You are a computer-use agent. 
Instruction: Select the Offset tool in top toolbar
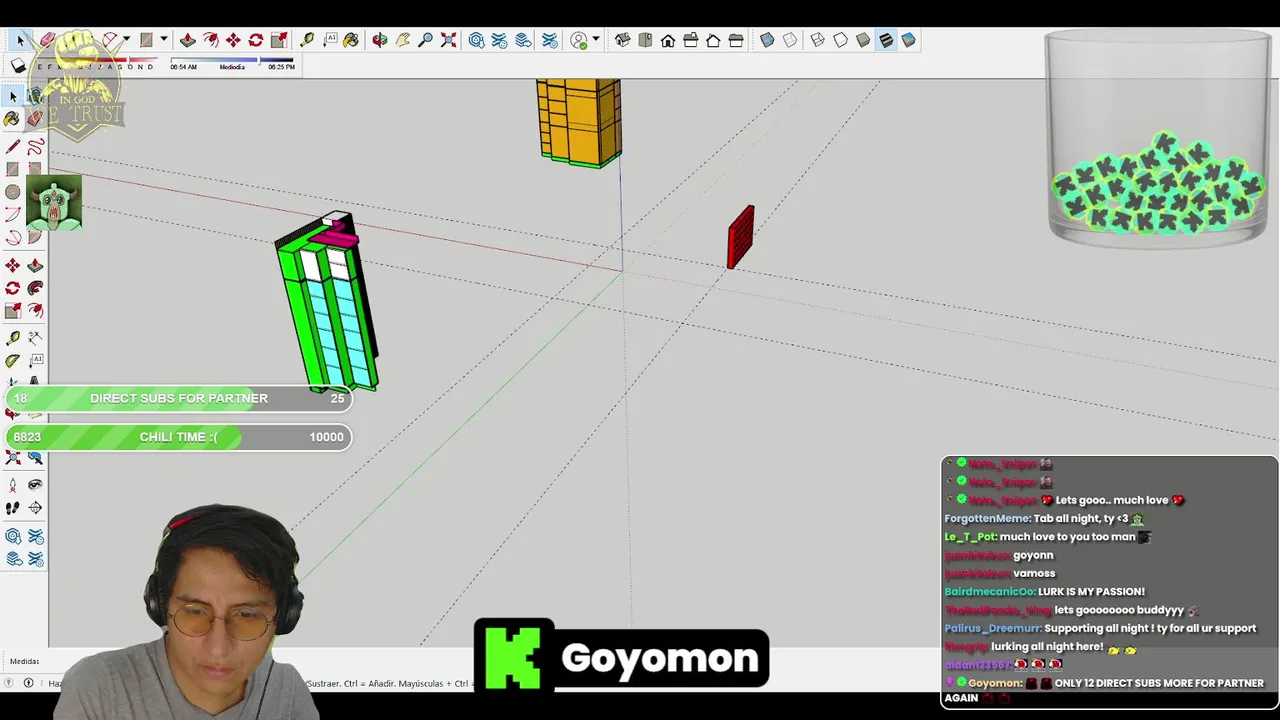coord(210,40)
